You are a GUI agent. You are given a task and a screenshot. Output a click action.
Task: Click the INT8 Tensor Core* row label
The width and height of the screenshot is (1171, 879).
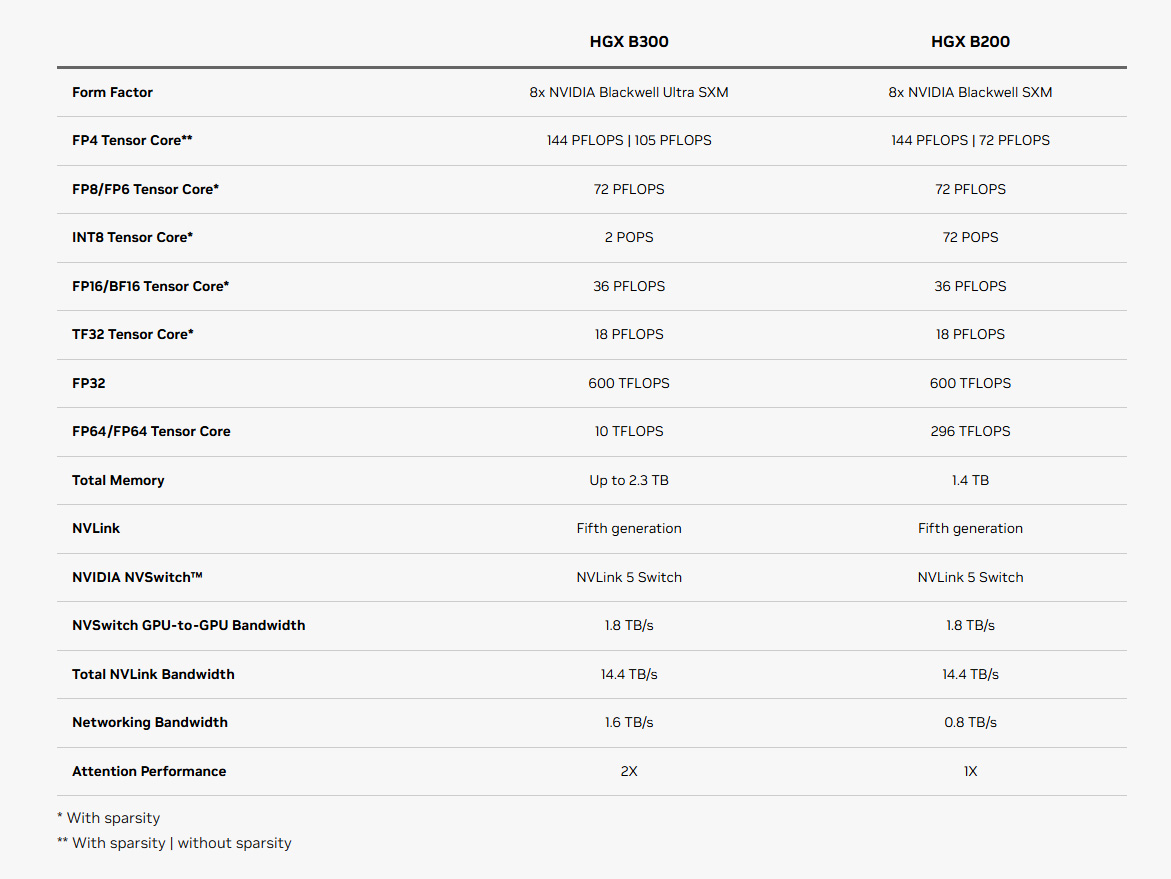(x=132, y=237)
